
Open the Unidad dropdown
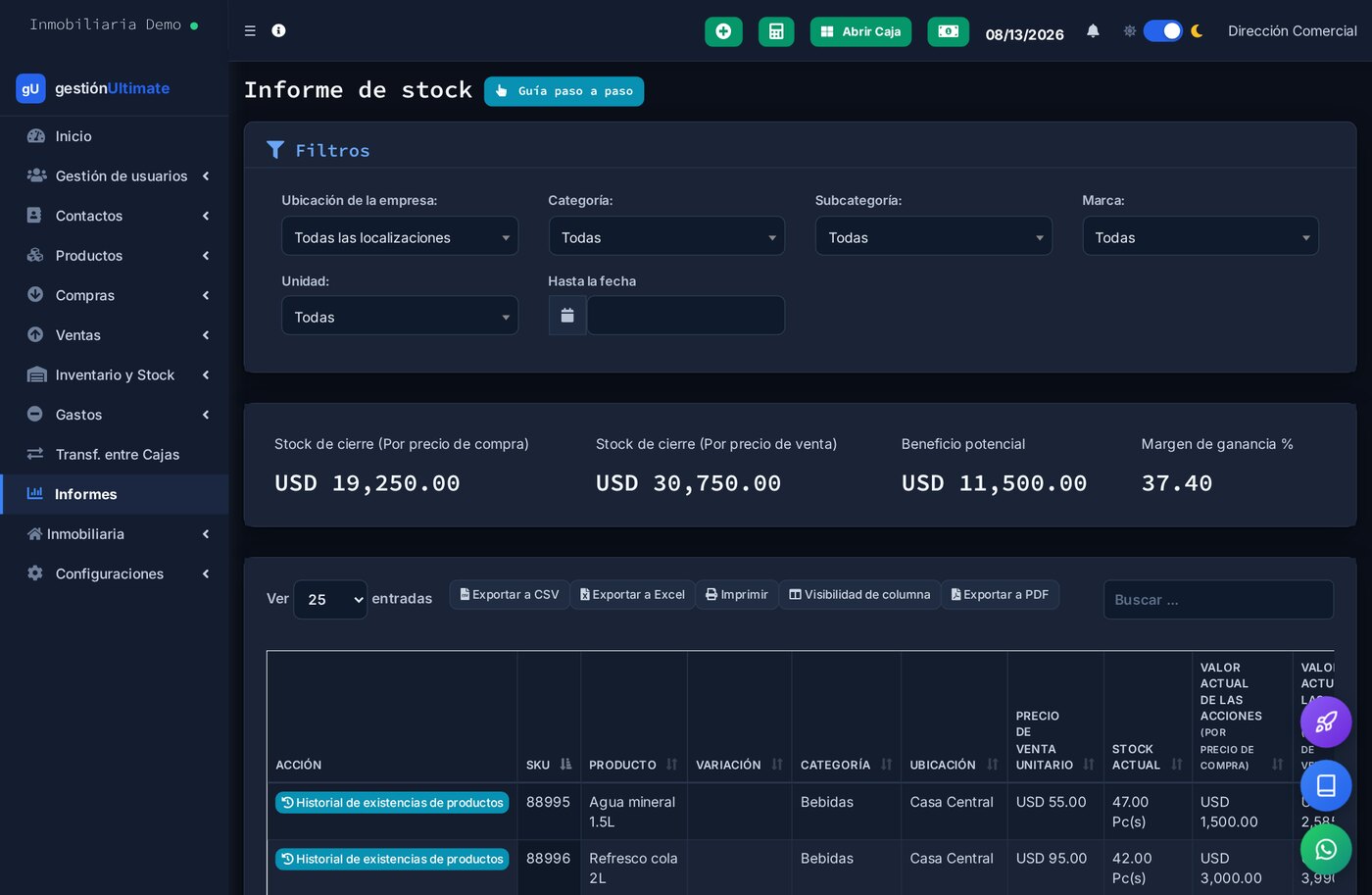(400, 316)
